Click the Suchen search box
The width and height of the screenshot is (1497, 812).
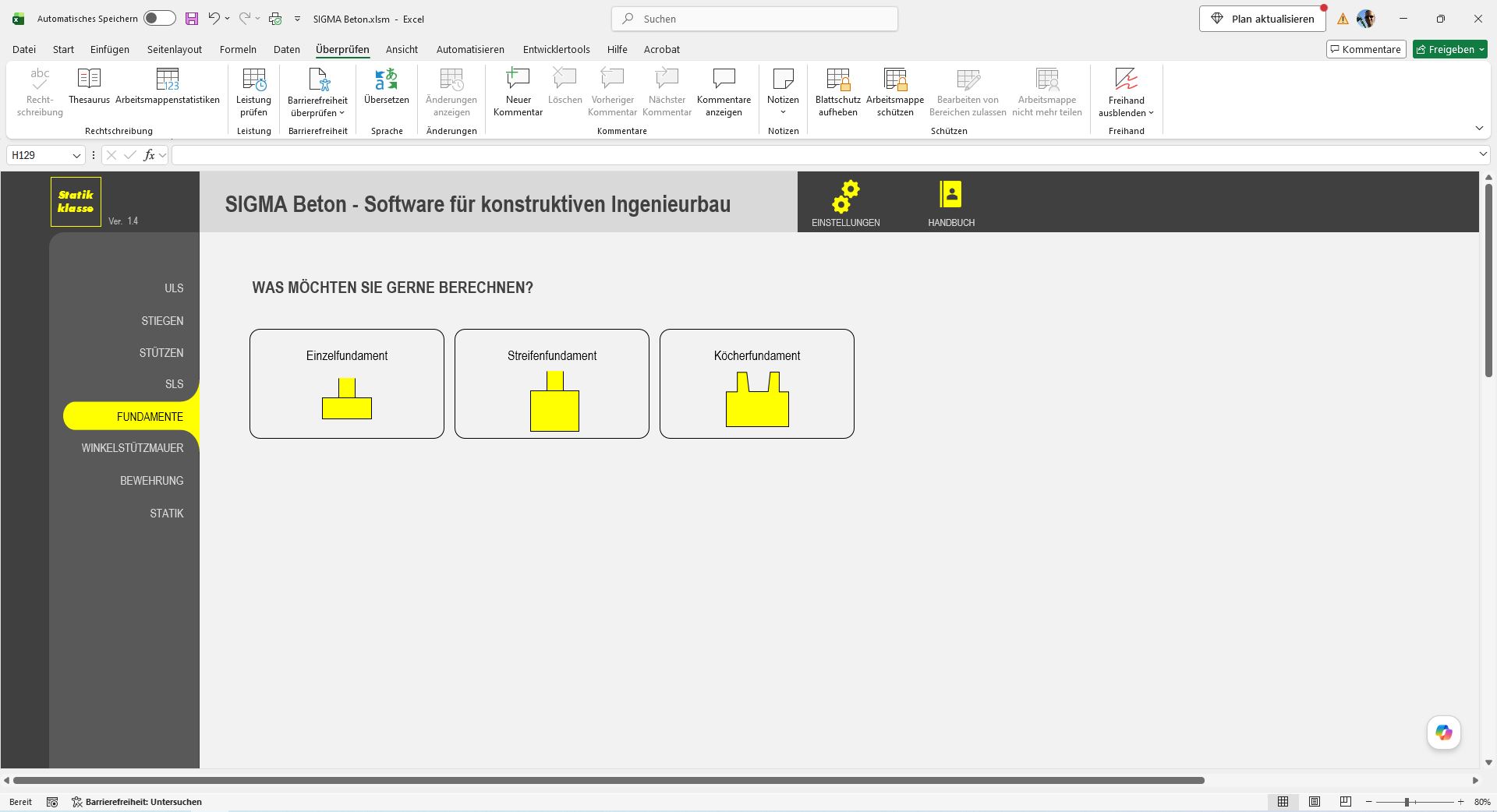pyautogui.click(x=755, y=19)
